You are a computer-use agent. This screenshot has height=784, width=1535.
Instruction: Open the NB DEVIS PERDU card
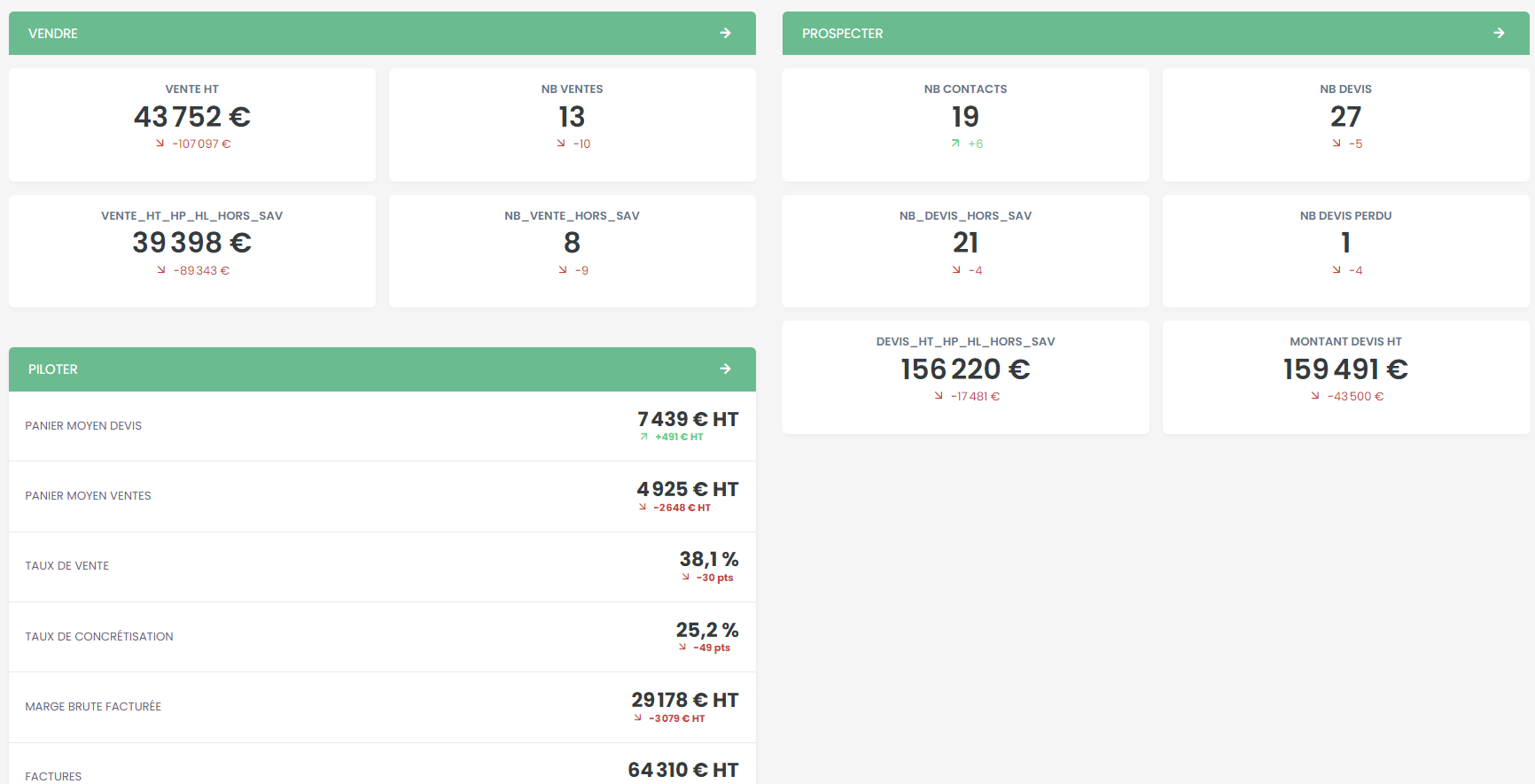click(x=1345, y=252)
